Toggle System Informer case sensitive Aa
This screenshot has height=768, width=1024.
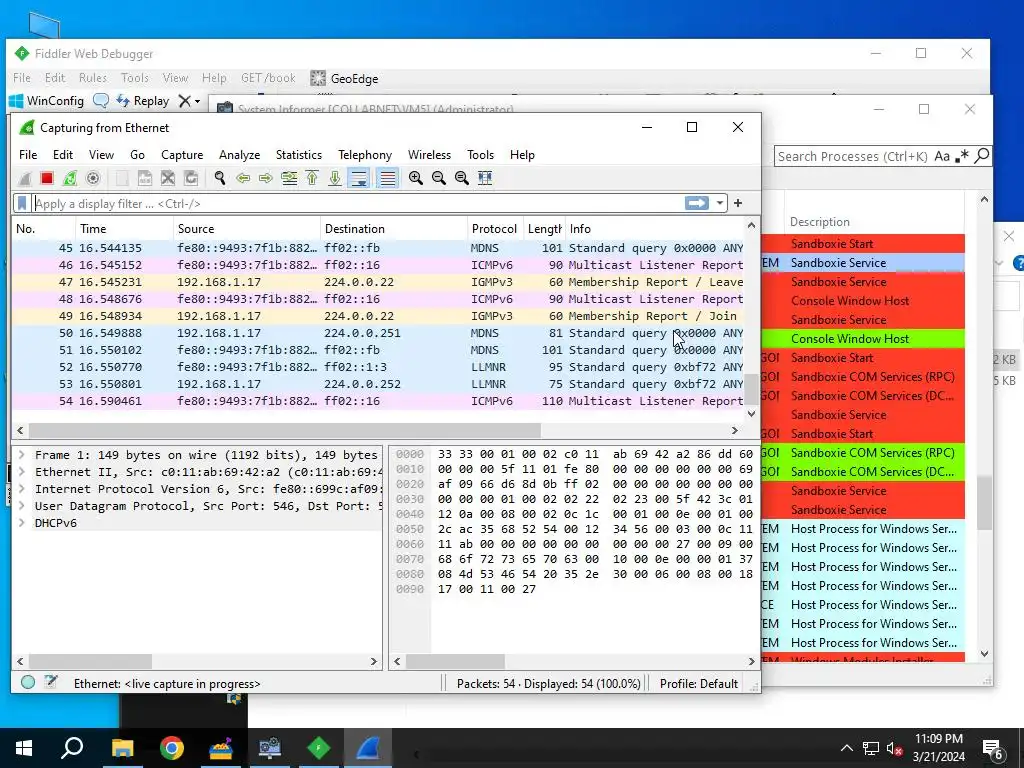point(941,156)
